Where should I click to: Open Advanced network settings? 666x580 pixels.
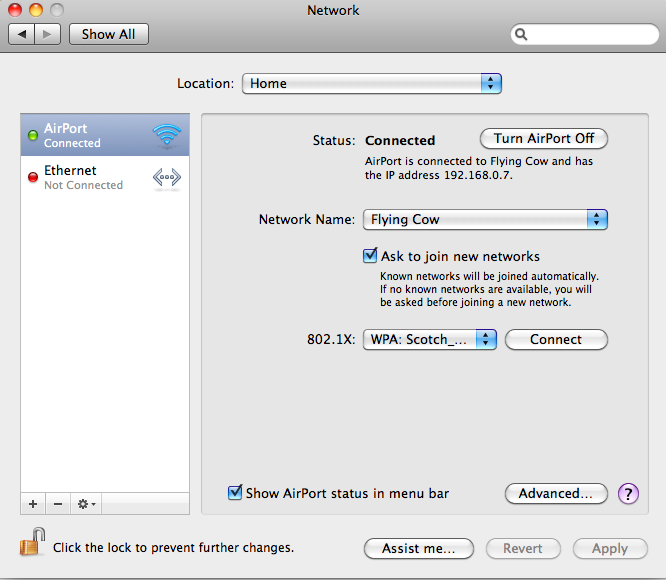(x=556, y=493)
